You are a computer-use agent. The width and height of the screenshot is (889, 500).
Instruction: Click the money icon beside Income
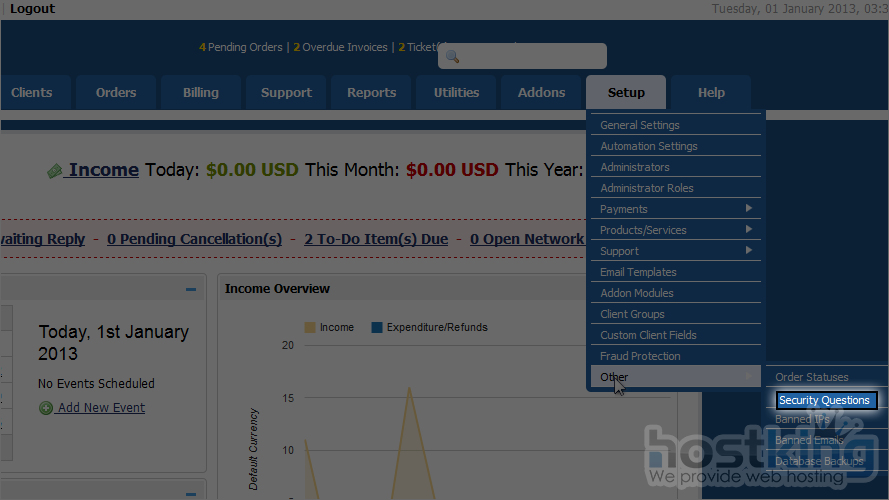point(55,171)
